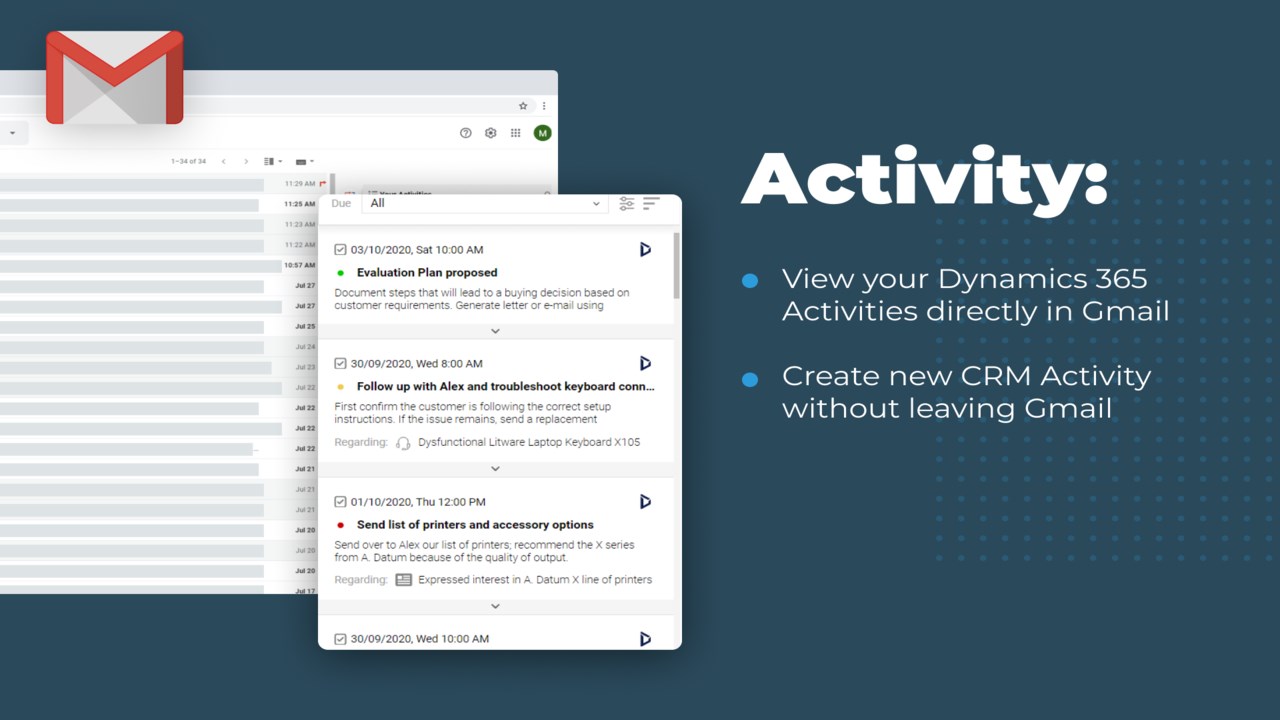Click the headset icon beside Dysfunctional Litware Laptop
Screen dimensions: 1280x720
(x=403, y=442)
